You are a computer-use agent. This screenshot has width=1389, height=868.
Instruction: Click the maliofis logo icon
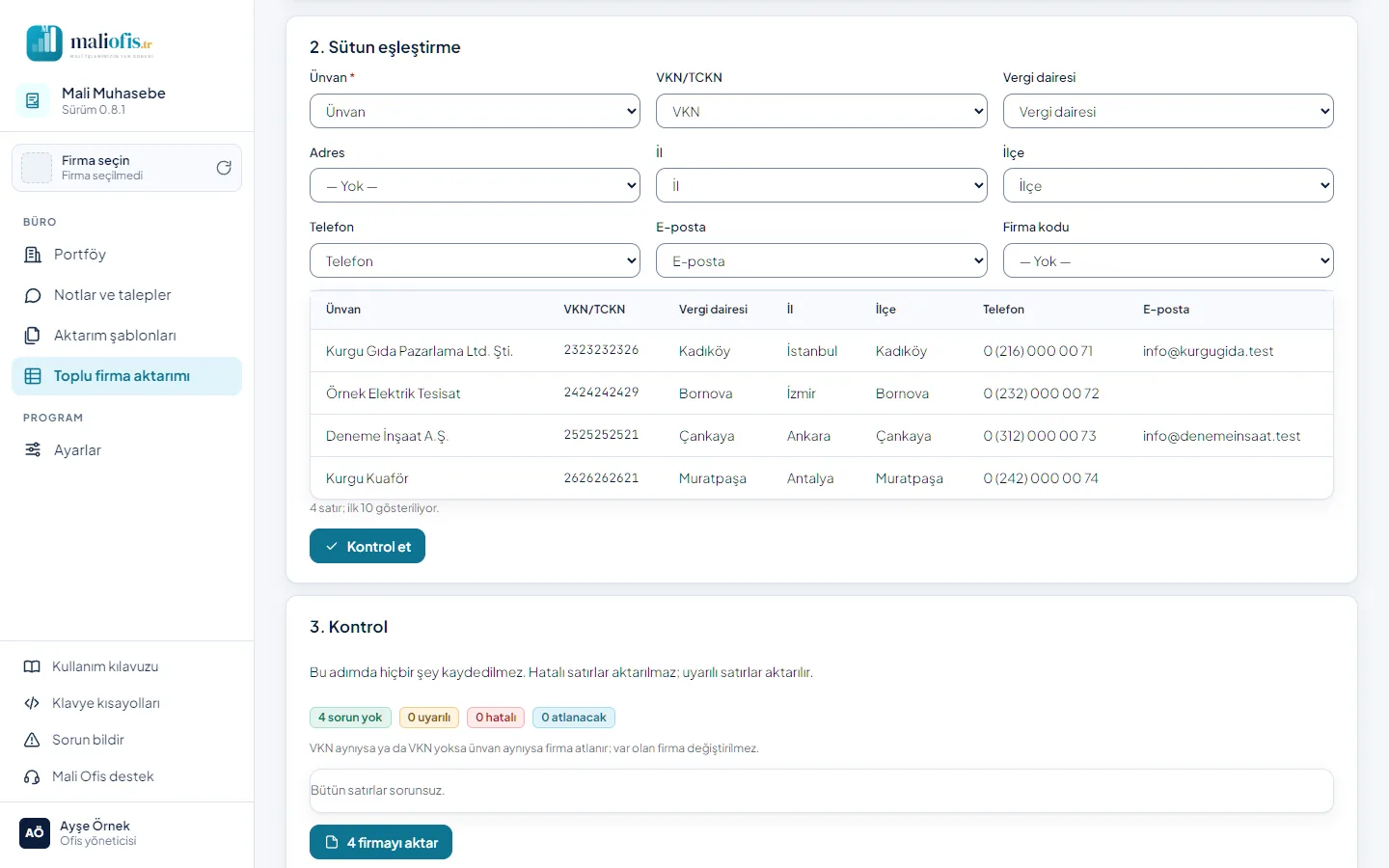coord(44,43)
